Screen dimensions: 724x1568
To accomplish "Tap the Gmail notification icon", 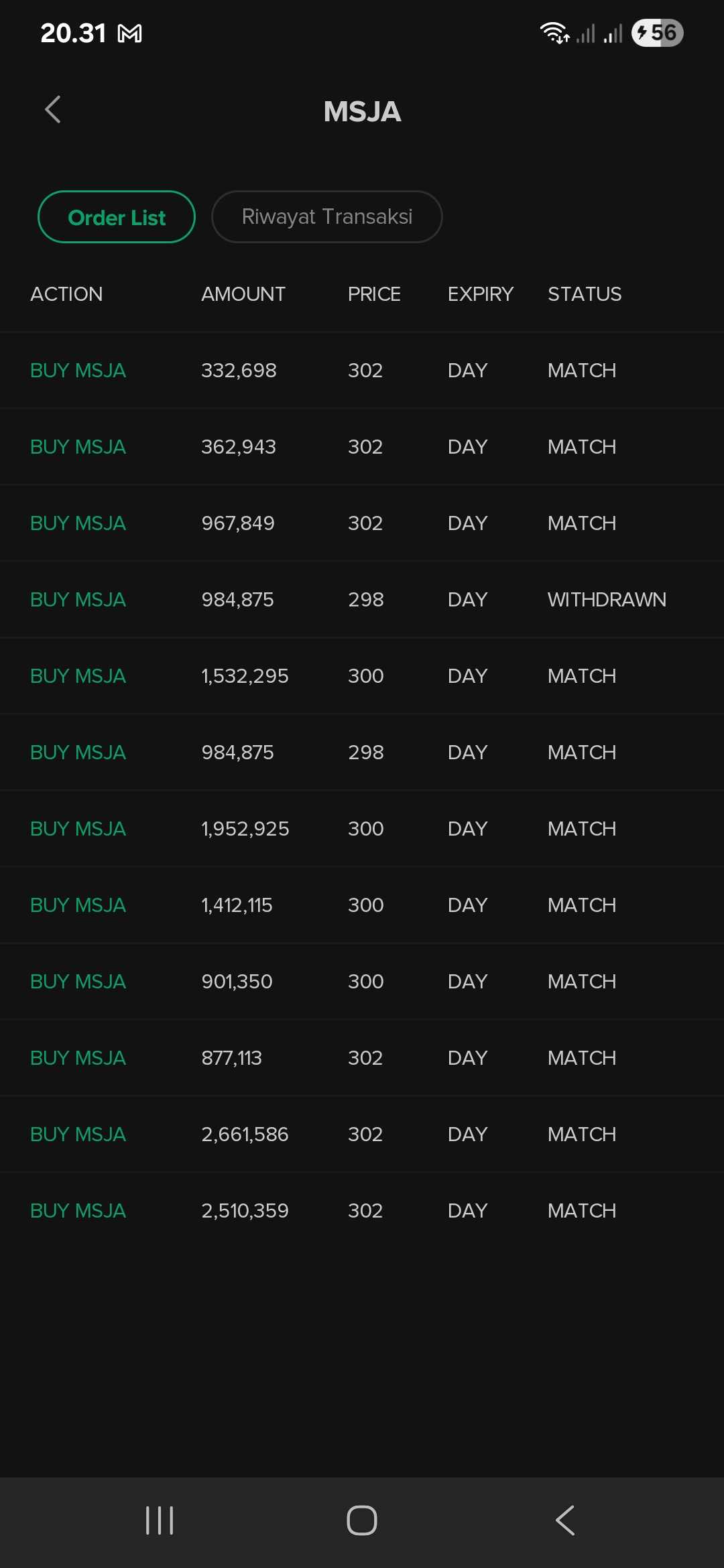I will point(130,34).
